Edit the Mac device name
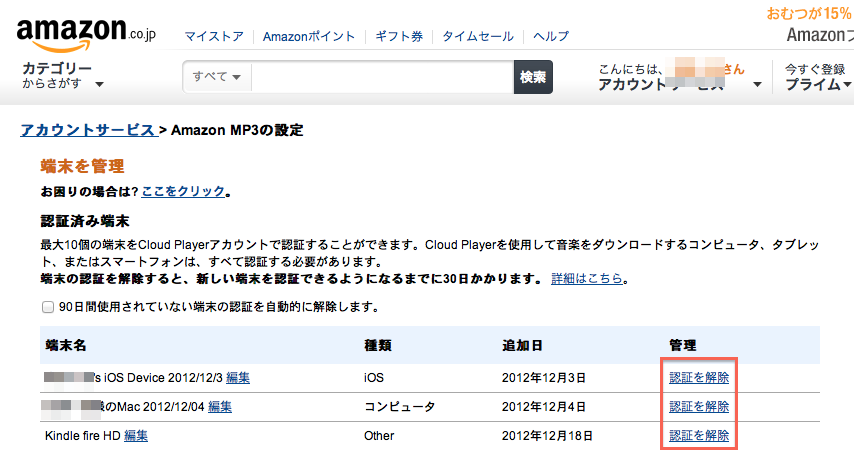The image size is (854, 450). coord(220,406)
